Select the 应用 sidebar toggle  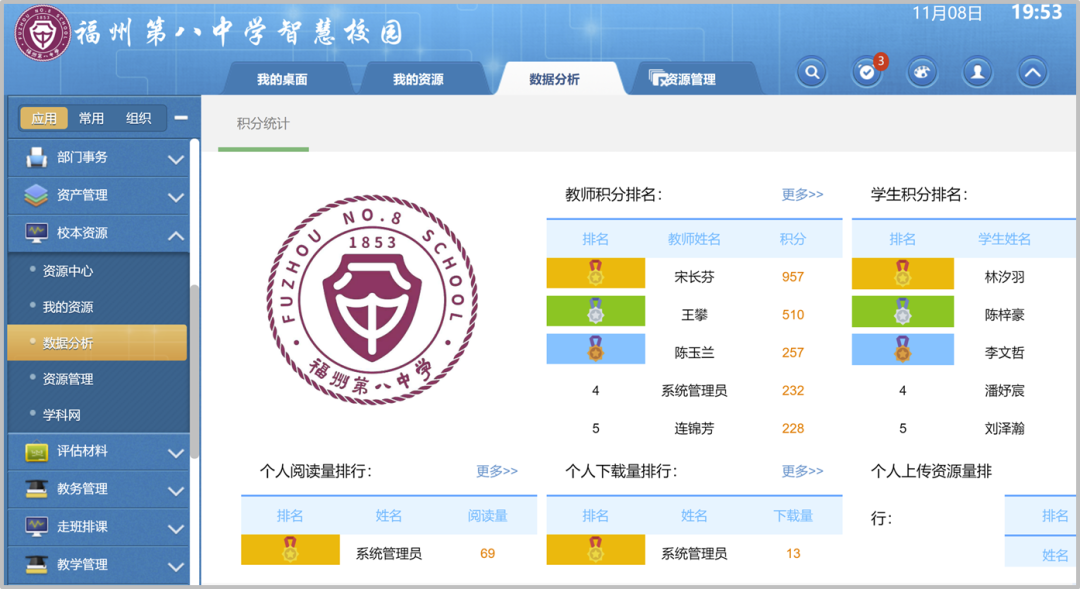tap(44, 118)
